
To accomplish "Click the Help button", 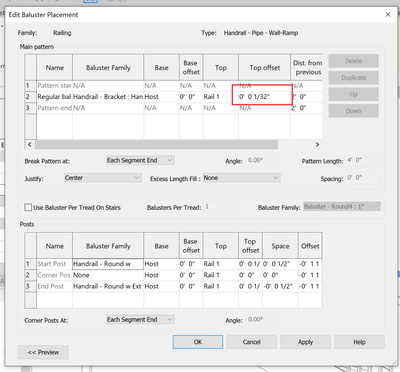I will pyautogui.click(x=359, y=342).
